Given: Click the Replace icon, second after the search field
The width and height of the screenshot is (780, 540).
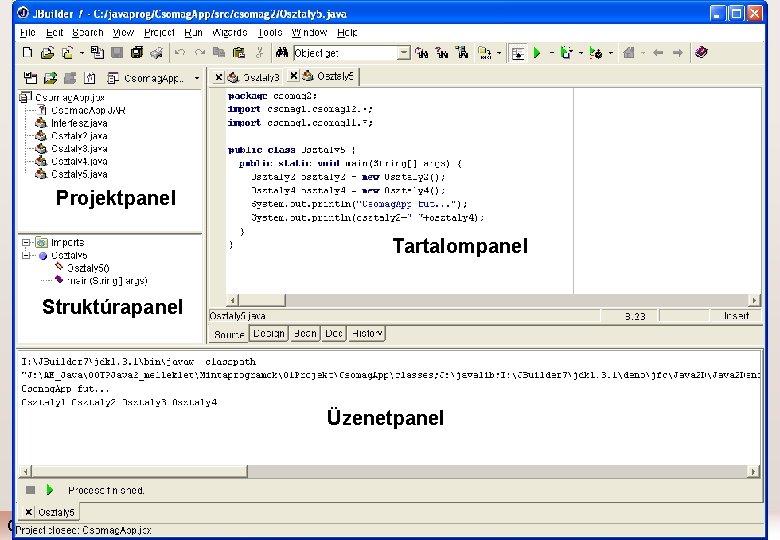Looking at the screenshot, I should (442, 52).
